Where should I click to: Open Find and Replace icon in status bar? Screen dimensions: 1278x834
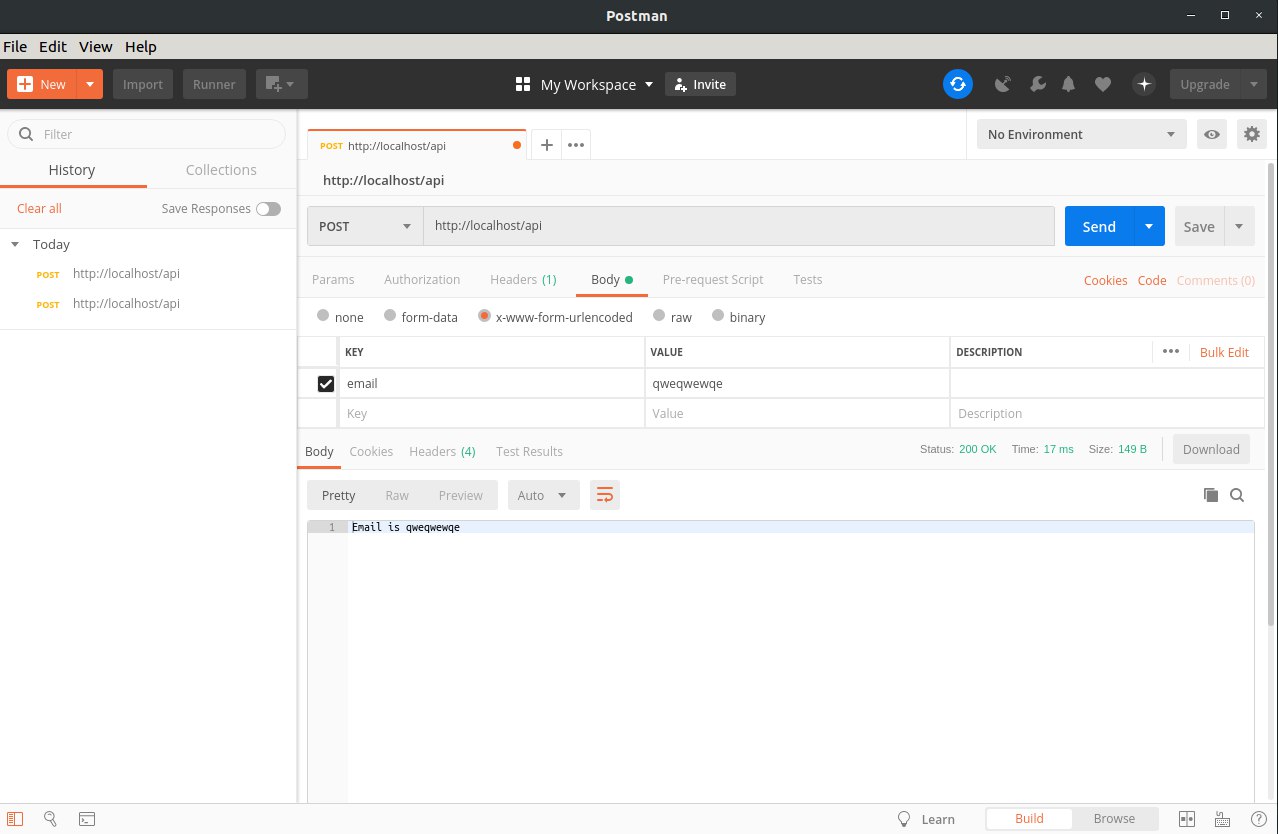[x=51, y=818]
